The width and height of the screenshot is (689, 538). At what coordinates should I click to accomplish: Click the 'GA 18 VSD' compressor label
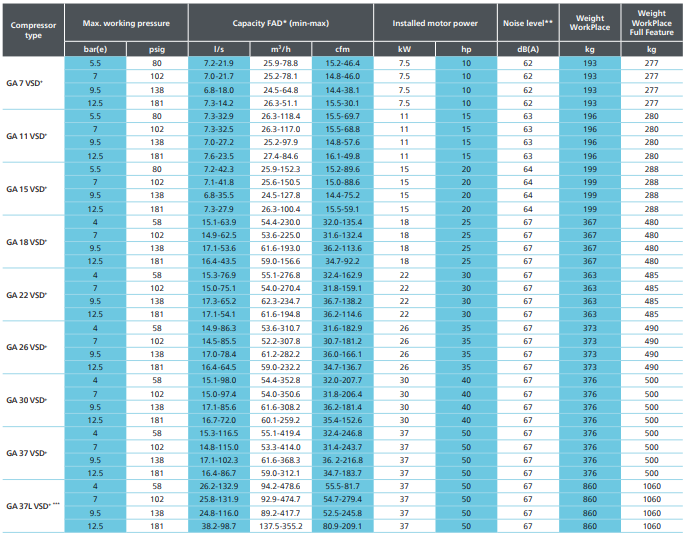click(26, 242)
